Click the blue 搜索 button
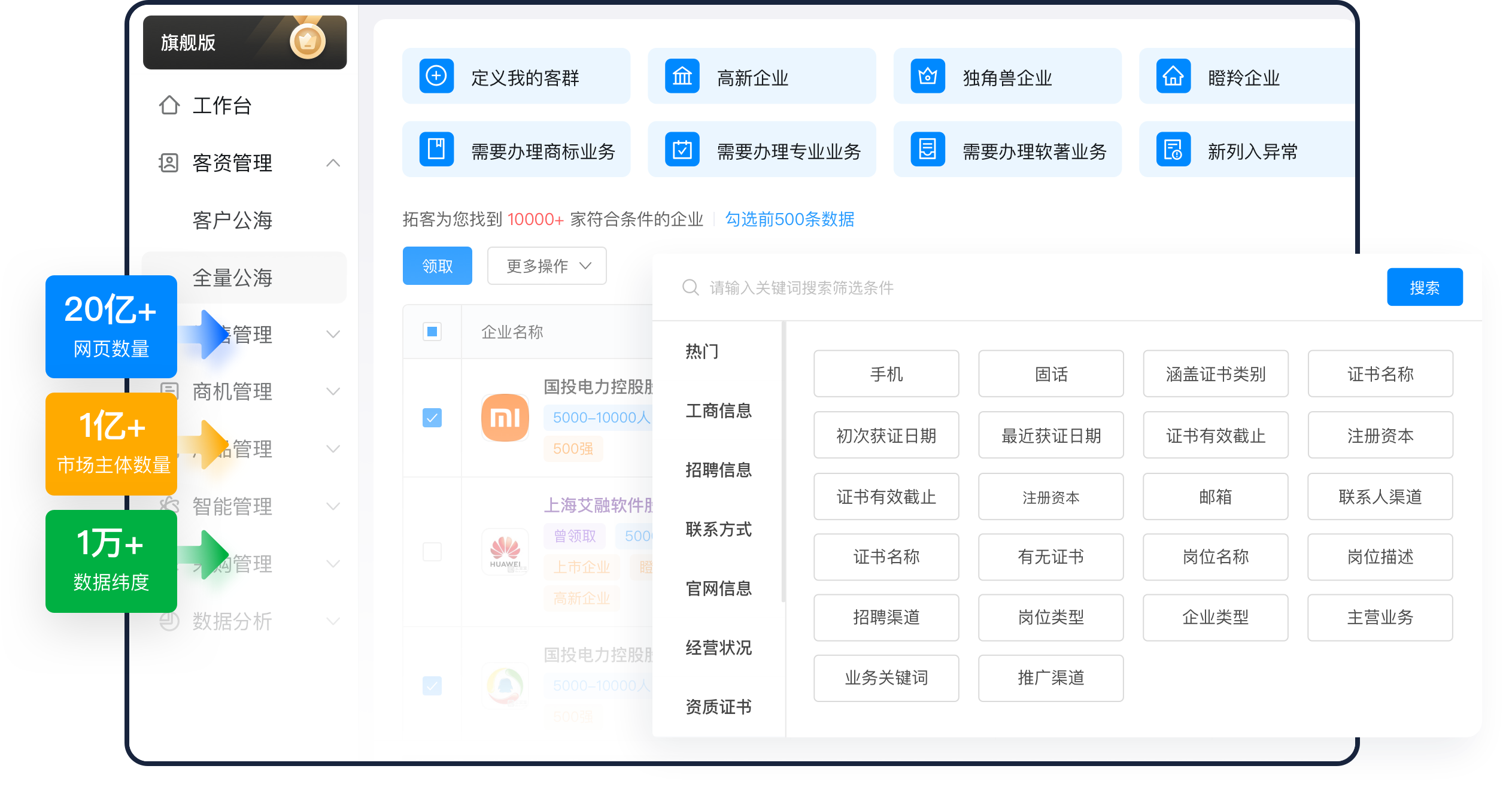 [1424, 287]
